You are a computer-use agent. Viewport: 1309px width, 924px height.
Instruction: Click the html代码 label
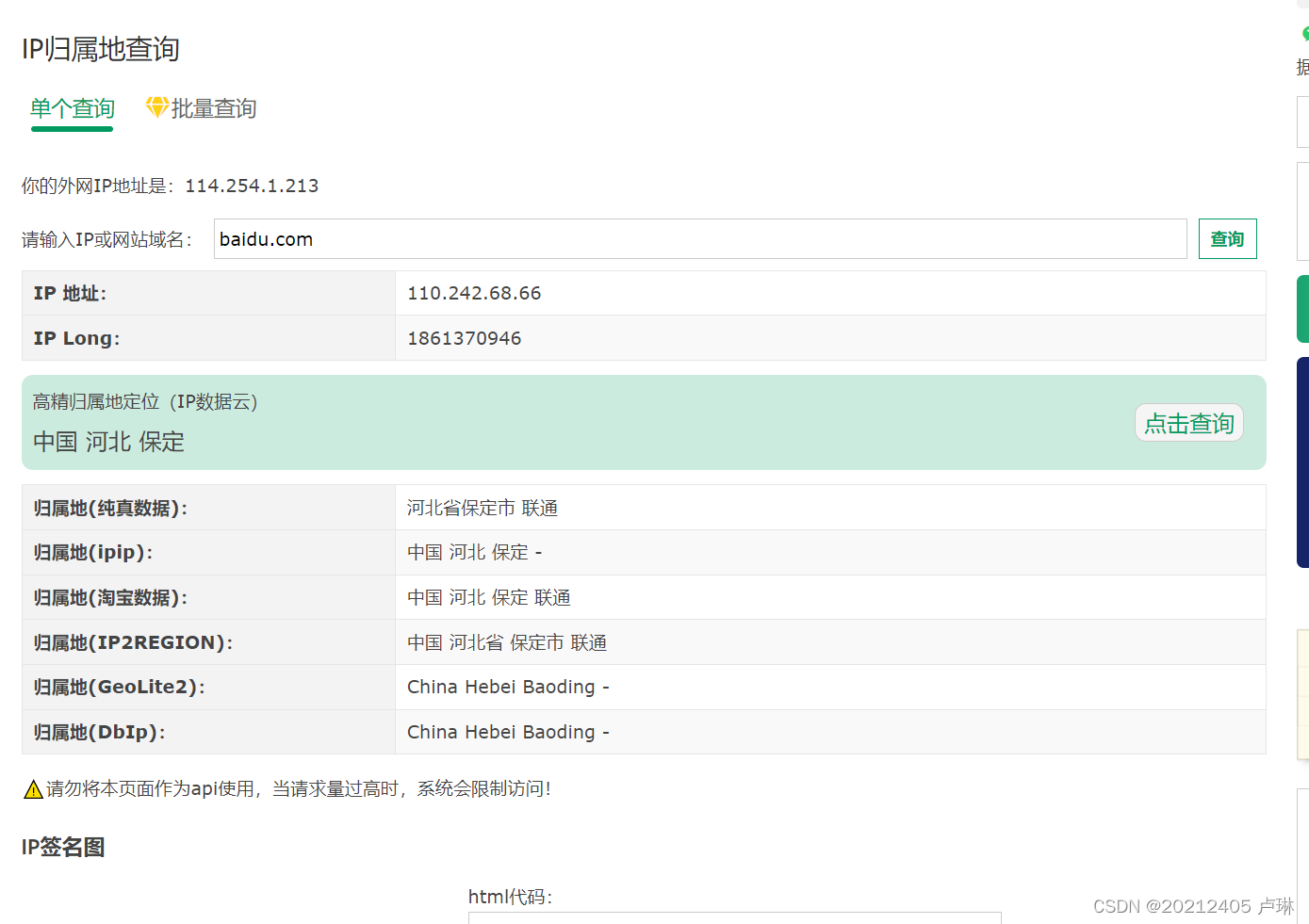pos(510,897)
